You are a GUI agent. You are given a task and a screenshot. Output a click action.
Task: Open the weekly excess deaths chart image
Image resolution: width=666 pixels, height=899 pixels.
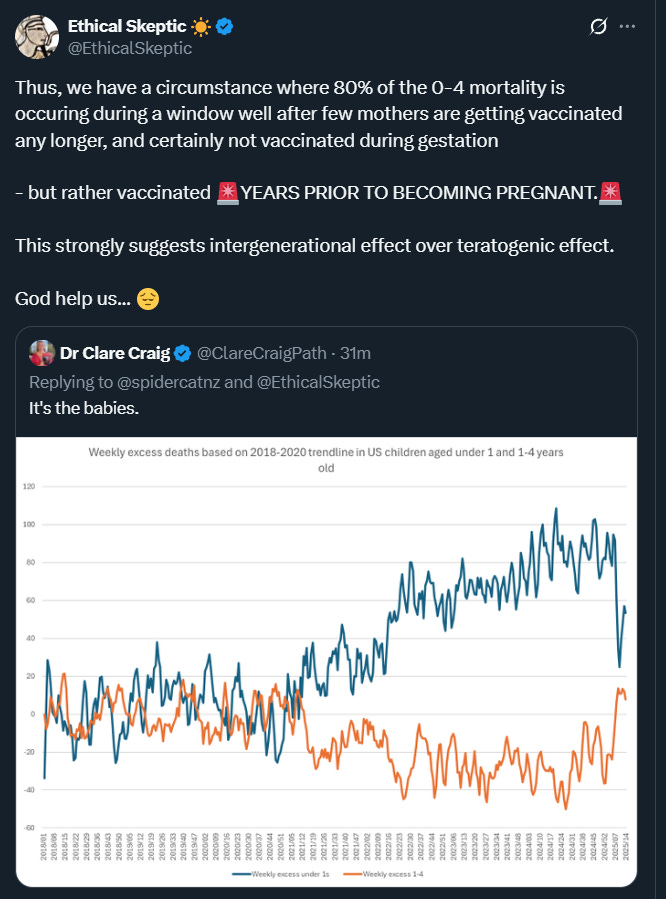coord(326,662)
